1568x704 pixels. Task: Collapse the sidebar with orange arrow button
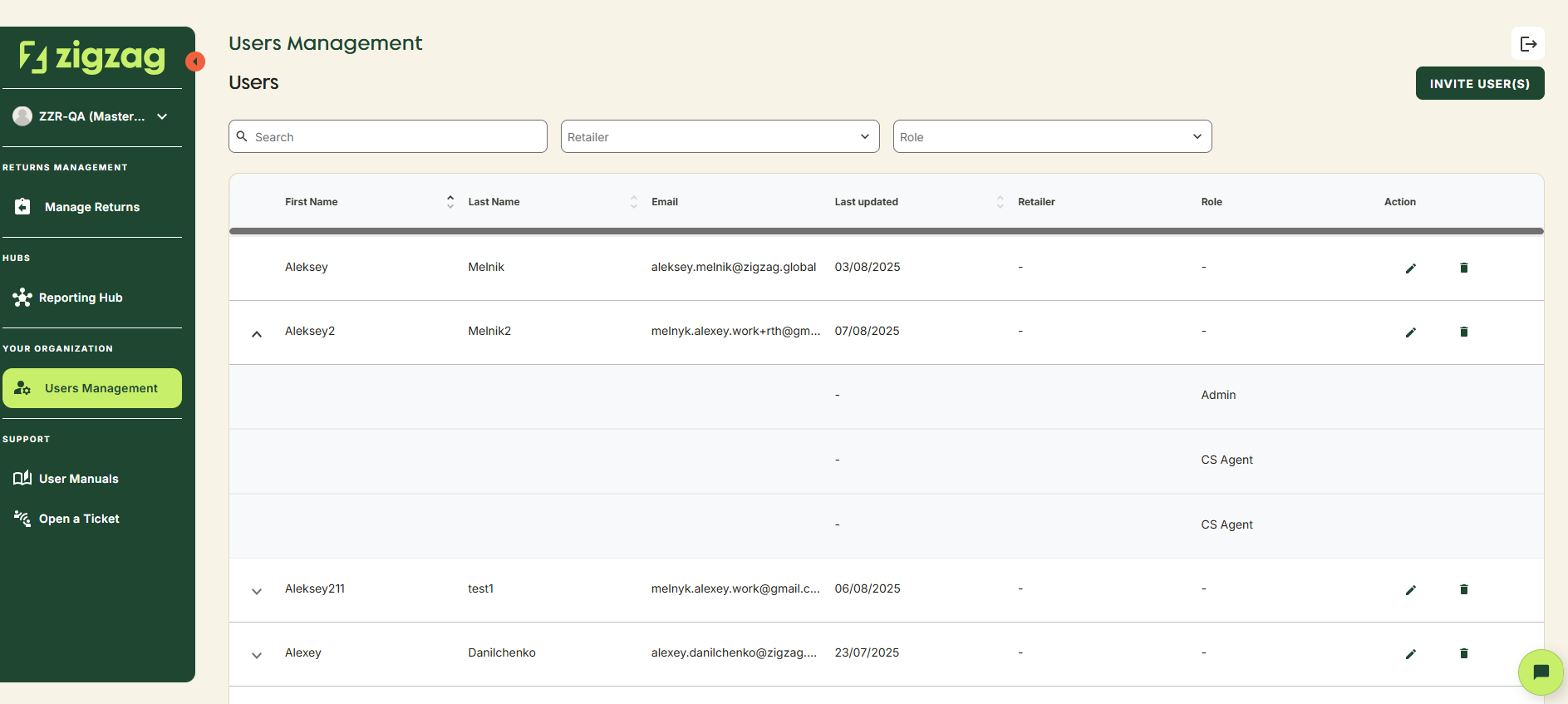[x=195, y=62]
